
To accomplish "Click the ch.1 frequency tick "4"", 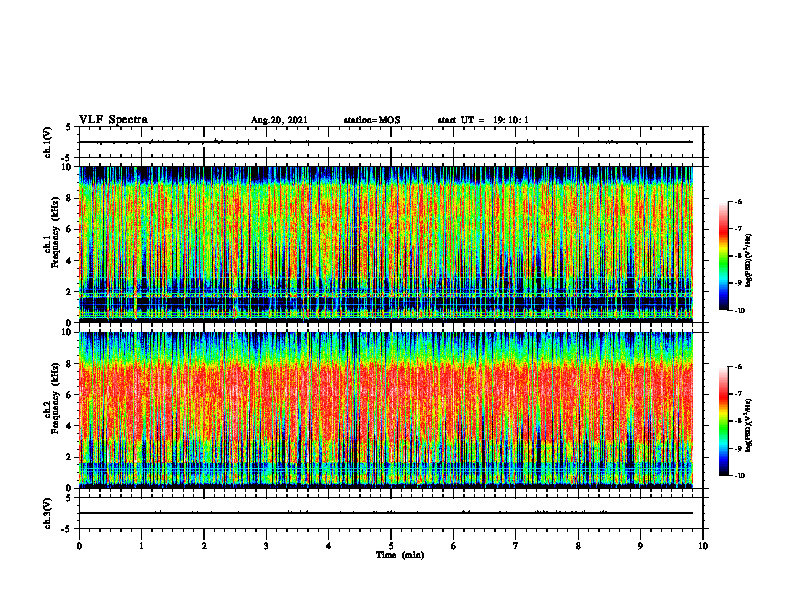I will tap(71, 261).
